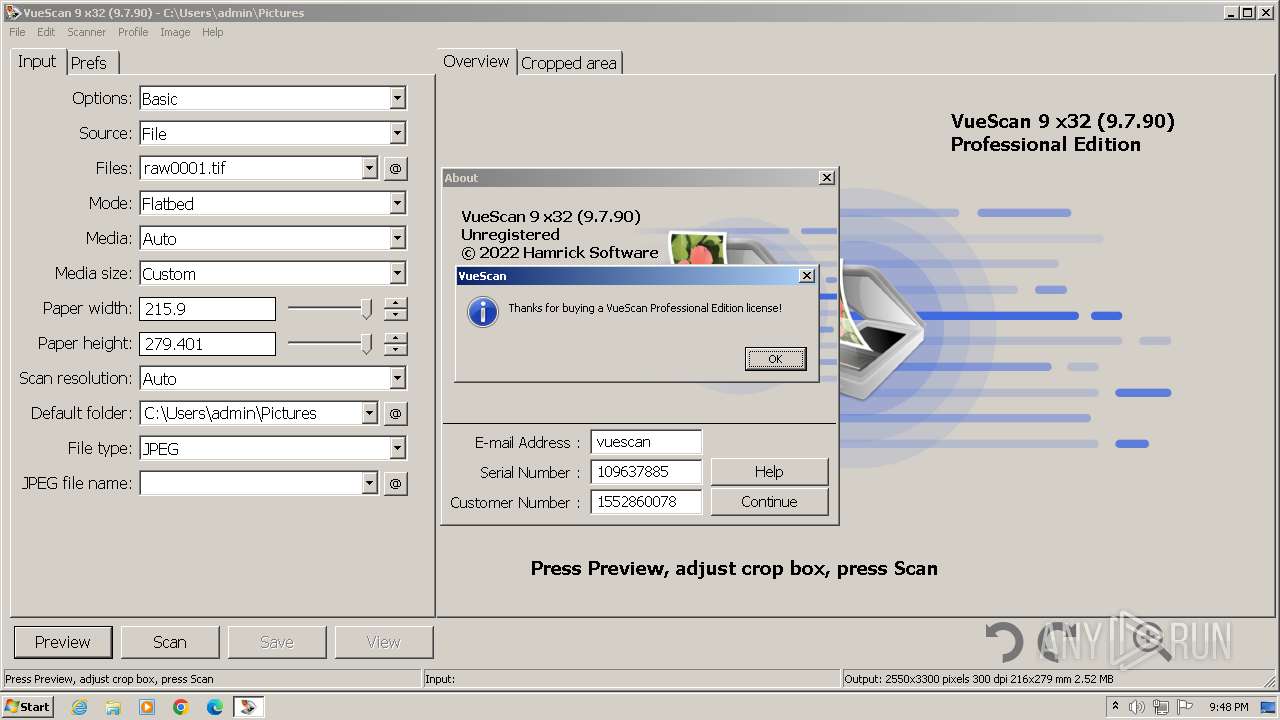Image resolution: width=1280 pixels, height=720 pixels.
Task: Select the VueScan taskbar icon
Action: pos(248,707)
